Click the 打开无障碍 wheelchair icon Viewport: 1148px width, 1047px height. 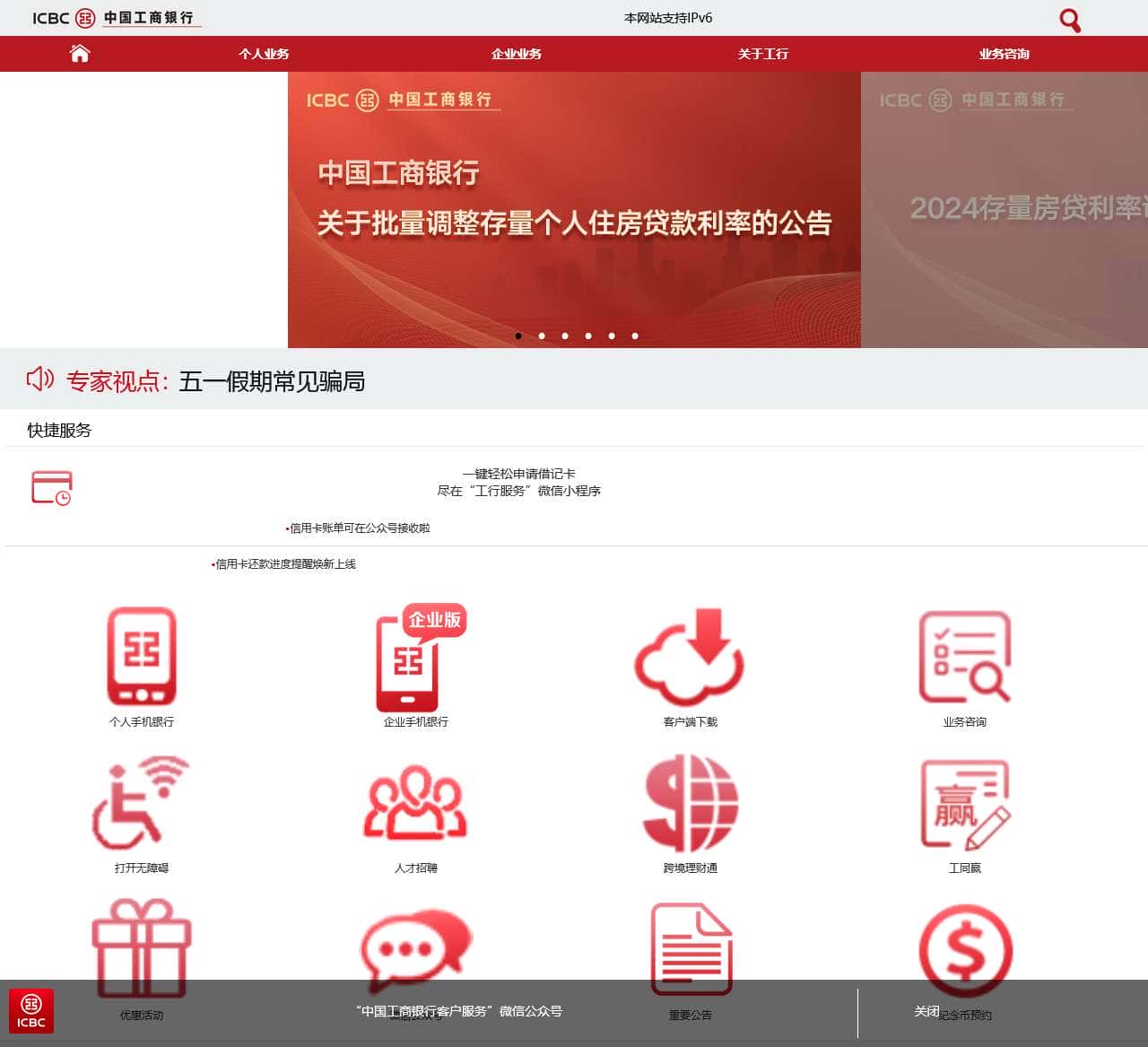[141, 803]
